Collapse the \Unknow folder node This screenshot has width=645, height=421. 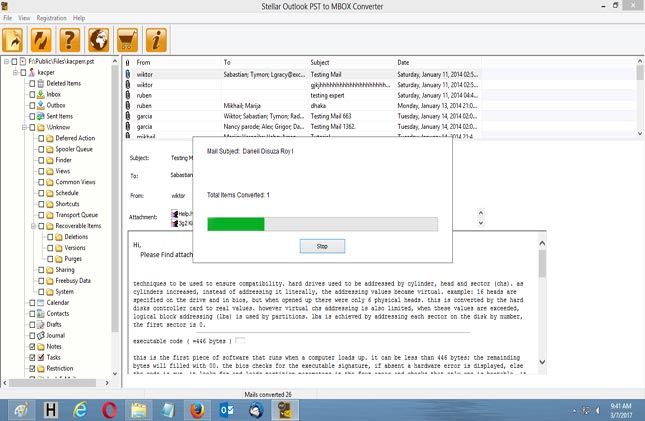pyautogui.click(x=24, y=127)
